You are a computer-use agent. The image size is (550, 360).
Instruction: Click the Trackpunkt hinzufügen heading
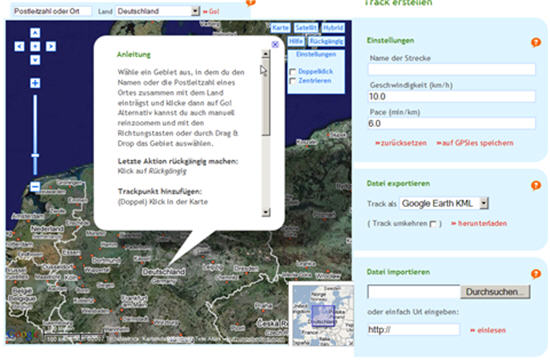[160, 192]
